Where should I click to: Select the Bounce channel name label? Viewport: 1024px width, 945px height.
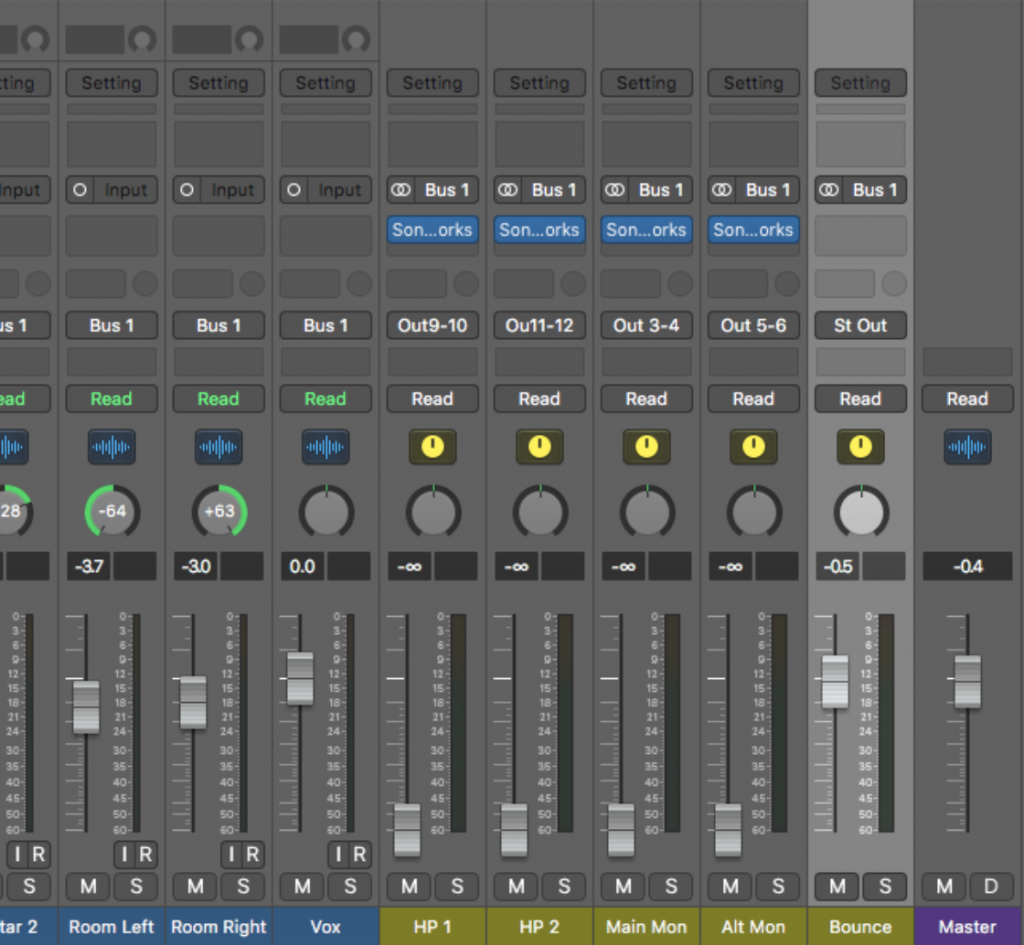[x=860, y=927]
